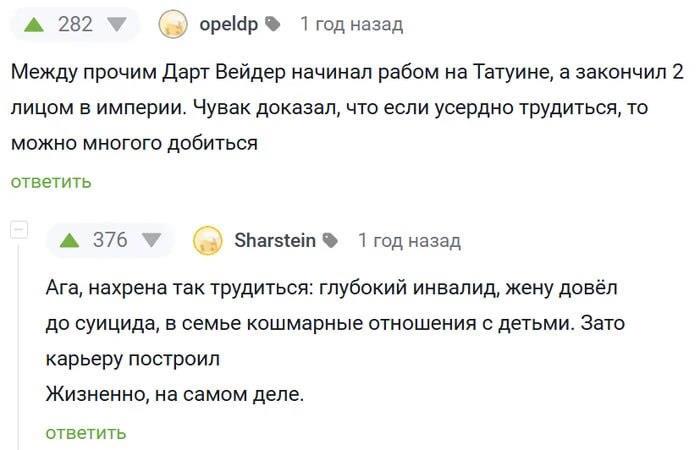Image resolution: width=700 pixels, height=450 pixels.
Task: Open Sharstein's user profile link
Action: click(274, 241)
